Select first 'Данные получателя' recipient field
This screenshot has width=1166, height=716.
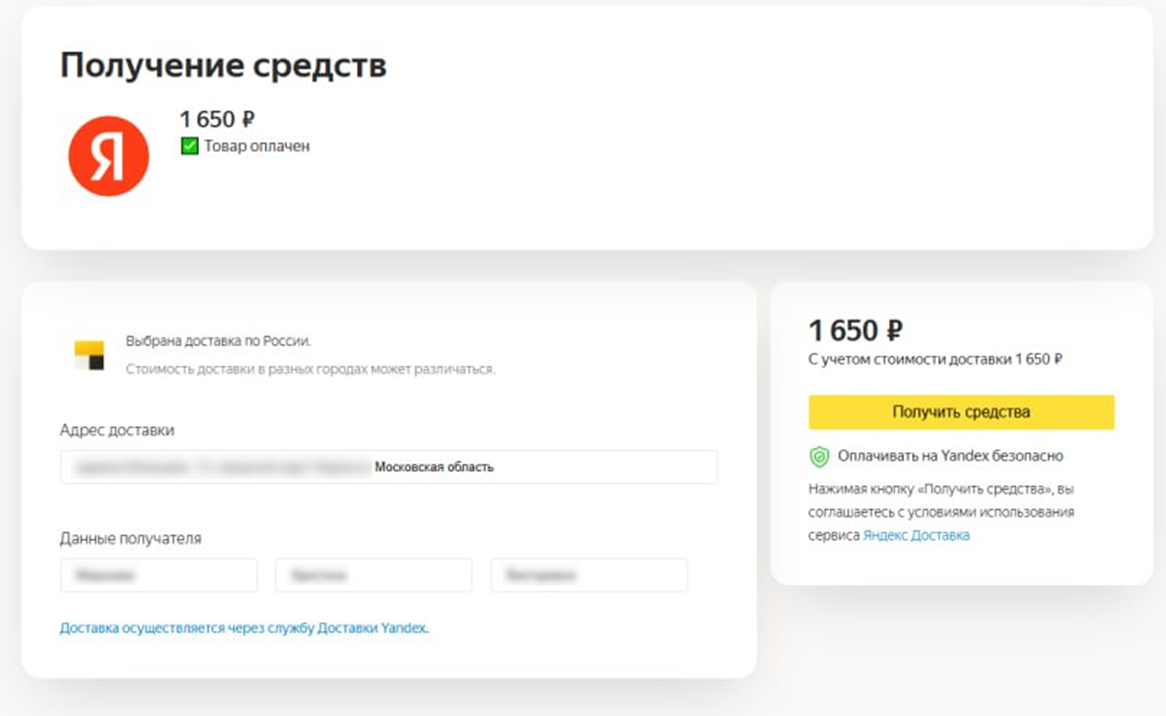coord(159,575)
